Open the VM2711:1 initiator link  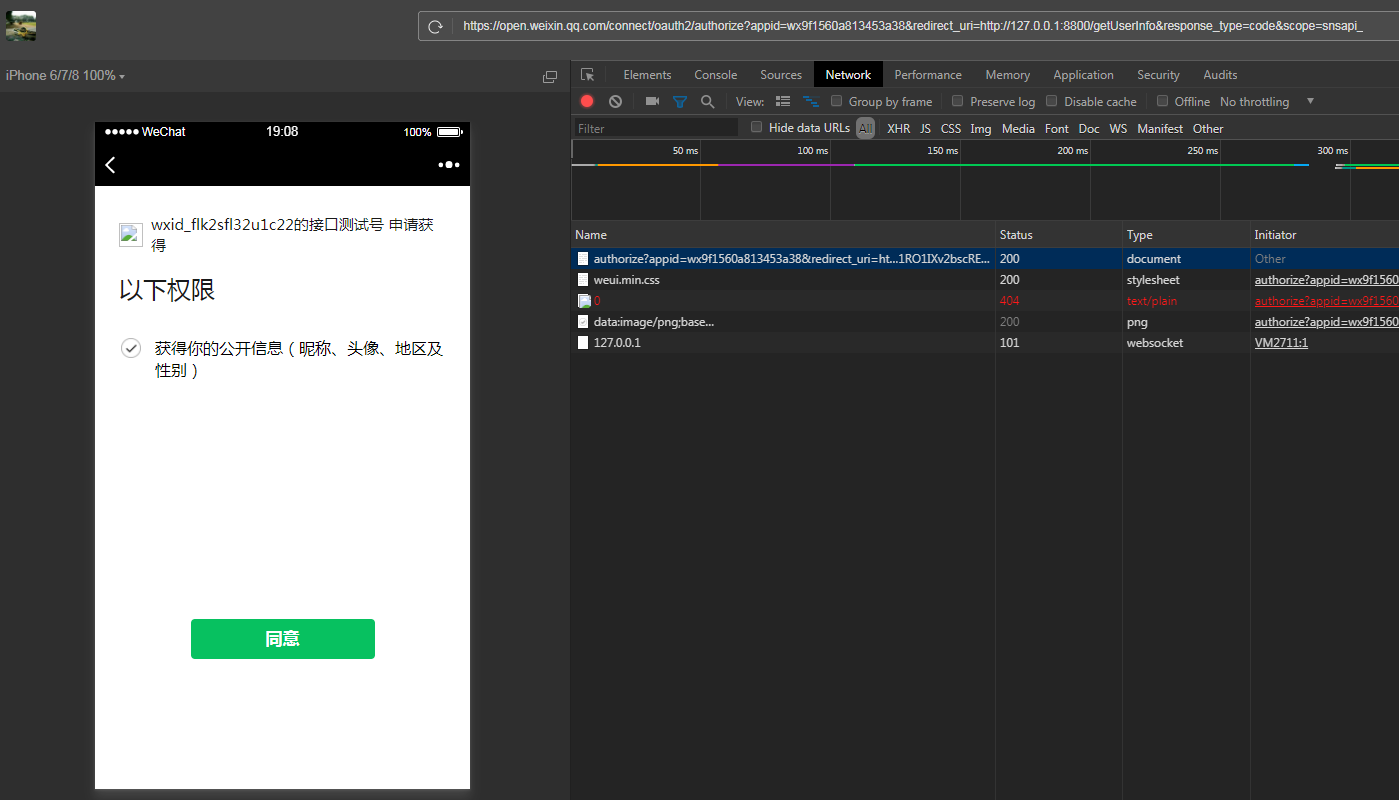pos(1281,343)
